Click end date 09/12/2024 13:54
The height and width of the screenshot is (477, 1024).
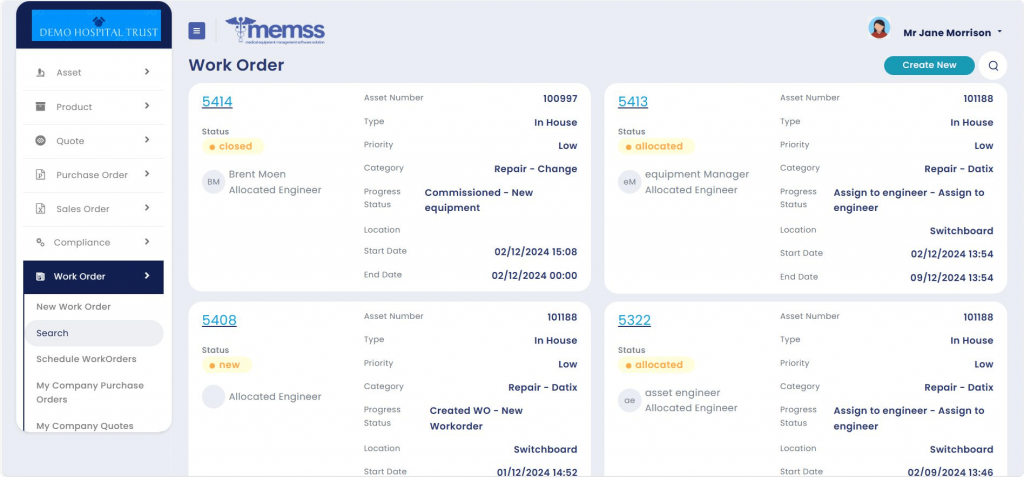(952, 278)
